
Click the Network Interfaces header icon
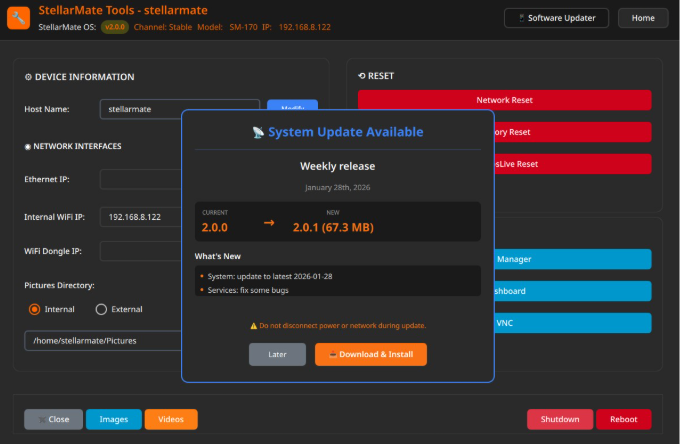[28, 146]
